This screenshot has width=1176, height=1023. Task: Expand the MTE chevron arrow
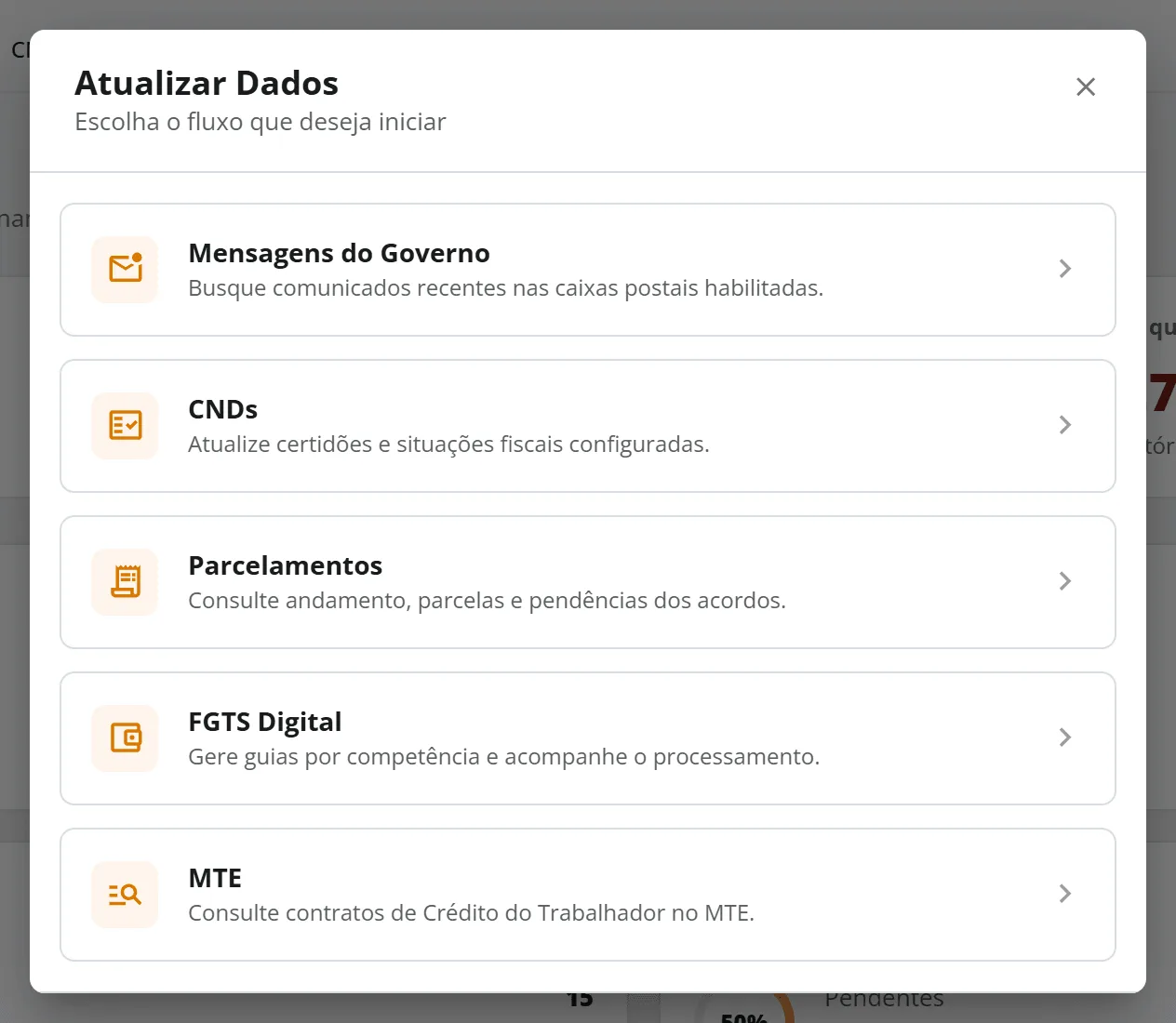(x=1065, y=894)
